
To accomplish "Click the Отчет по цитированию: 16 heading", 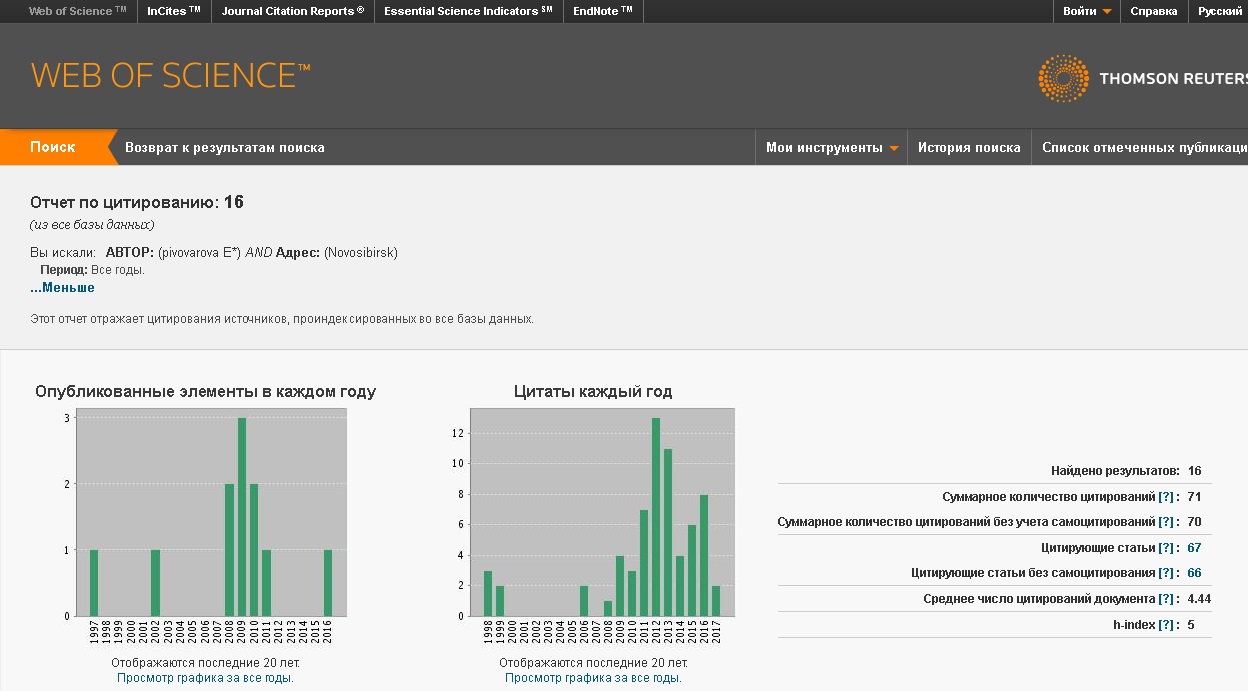I will pos(137,202).
